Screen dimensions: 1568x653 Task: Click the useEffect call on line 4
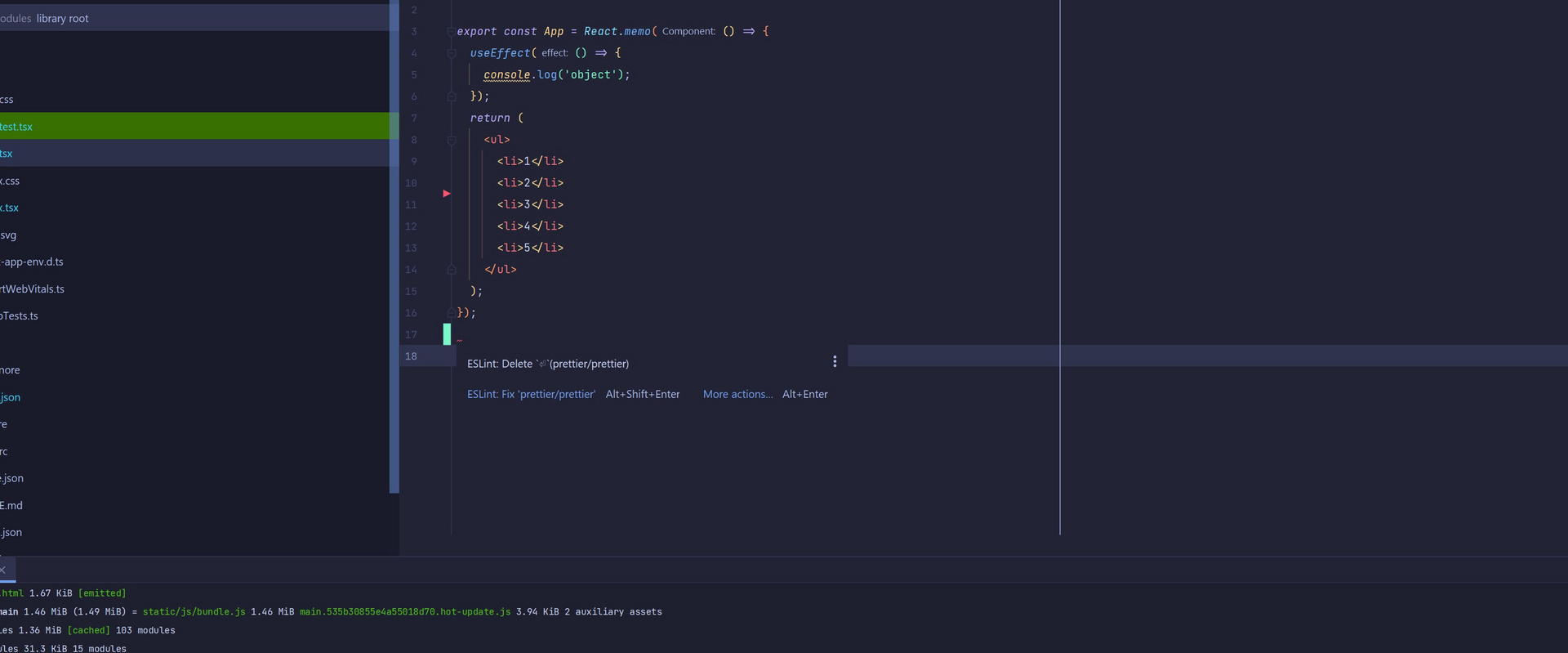[x=500, y=53]
